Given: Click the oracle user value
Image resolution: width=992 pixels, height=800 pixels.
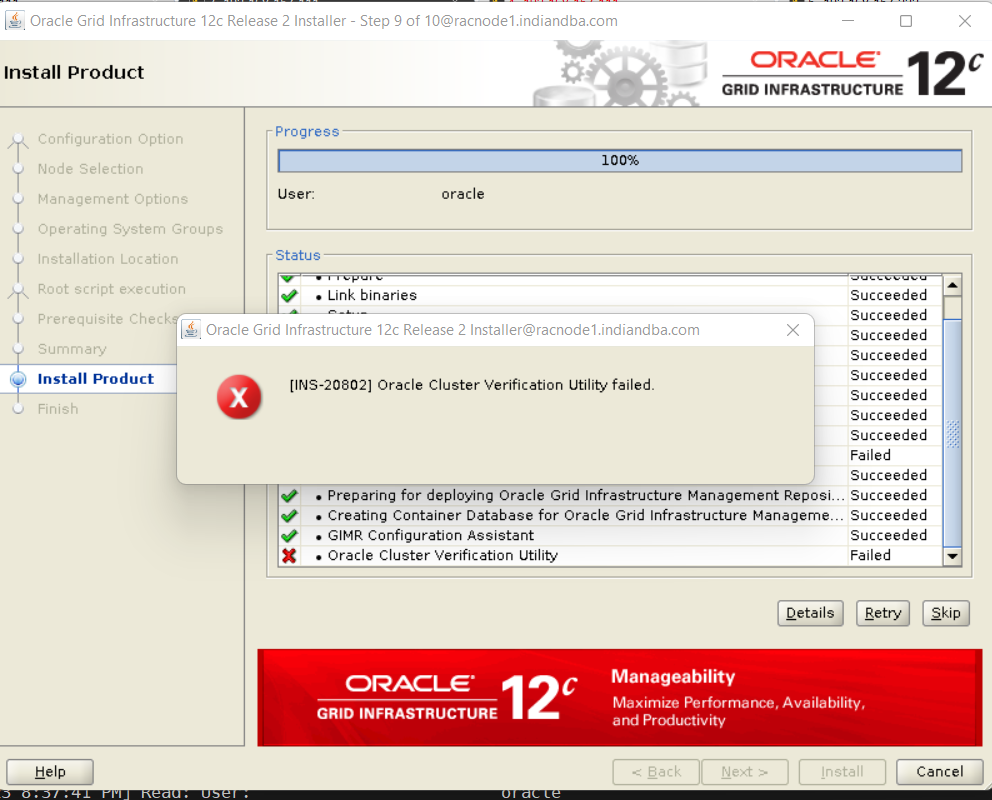Looking at the screenshot, I should [462, 194].
